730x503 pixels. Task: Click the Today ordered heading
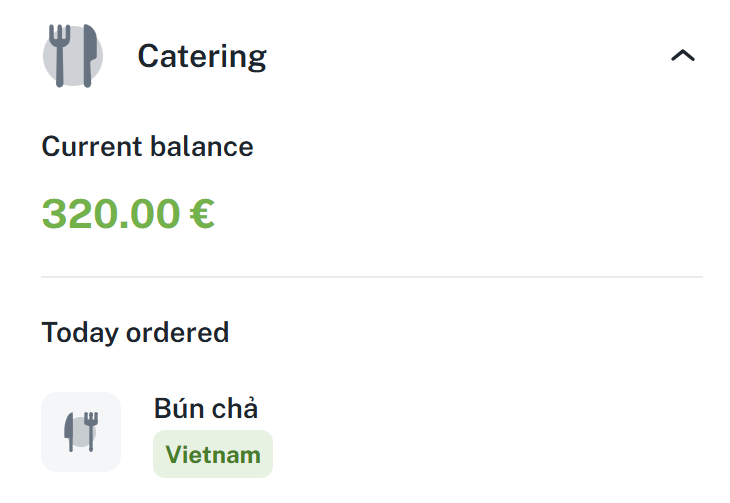(x=135, y=332)
